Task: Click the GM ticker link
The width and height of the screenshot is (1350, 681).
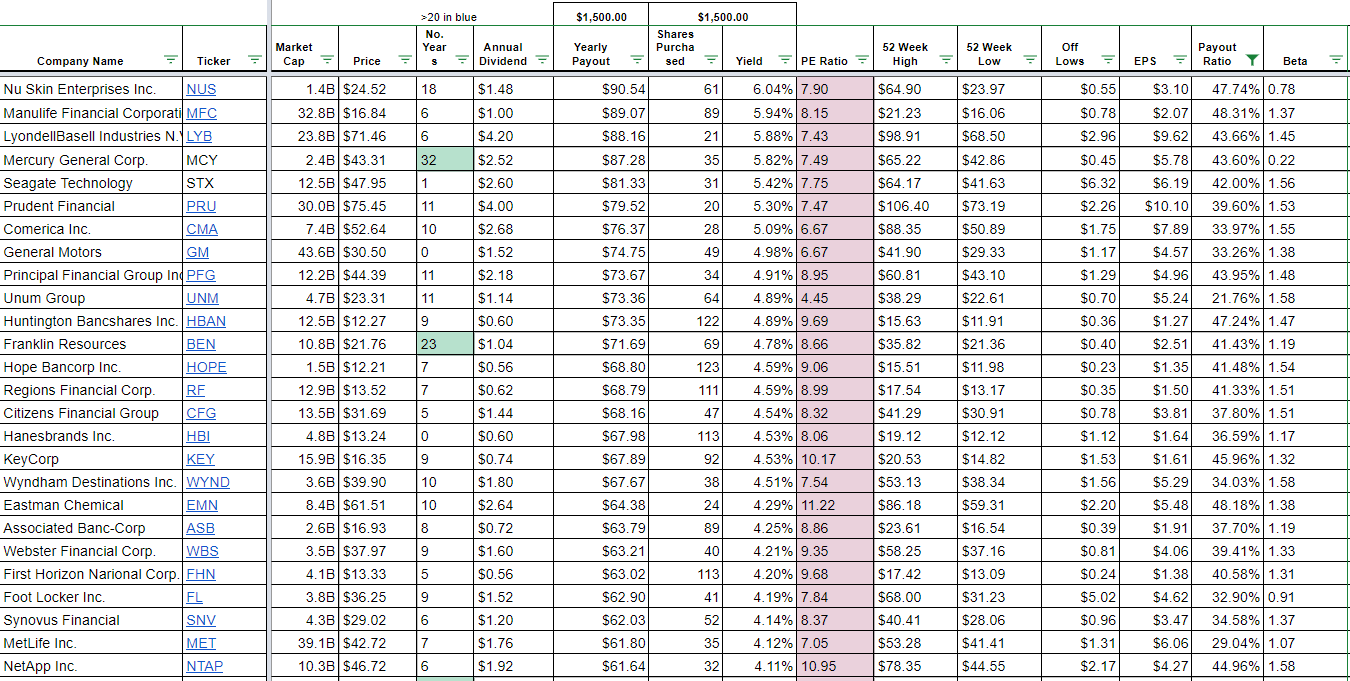Action: pyautogui.click(x=198, y=252)
